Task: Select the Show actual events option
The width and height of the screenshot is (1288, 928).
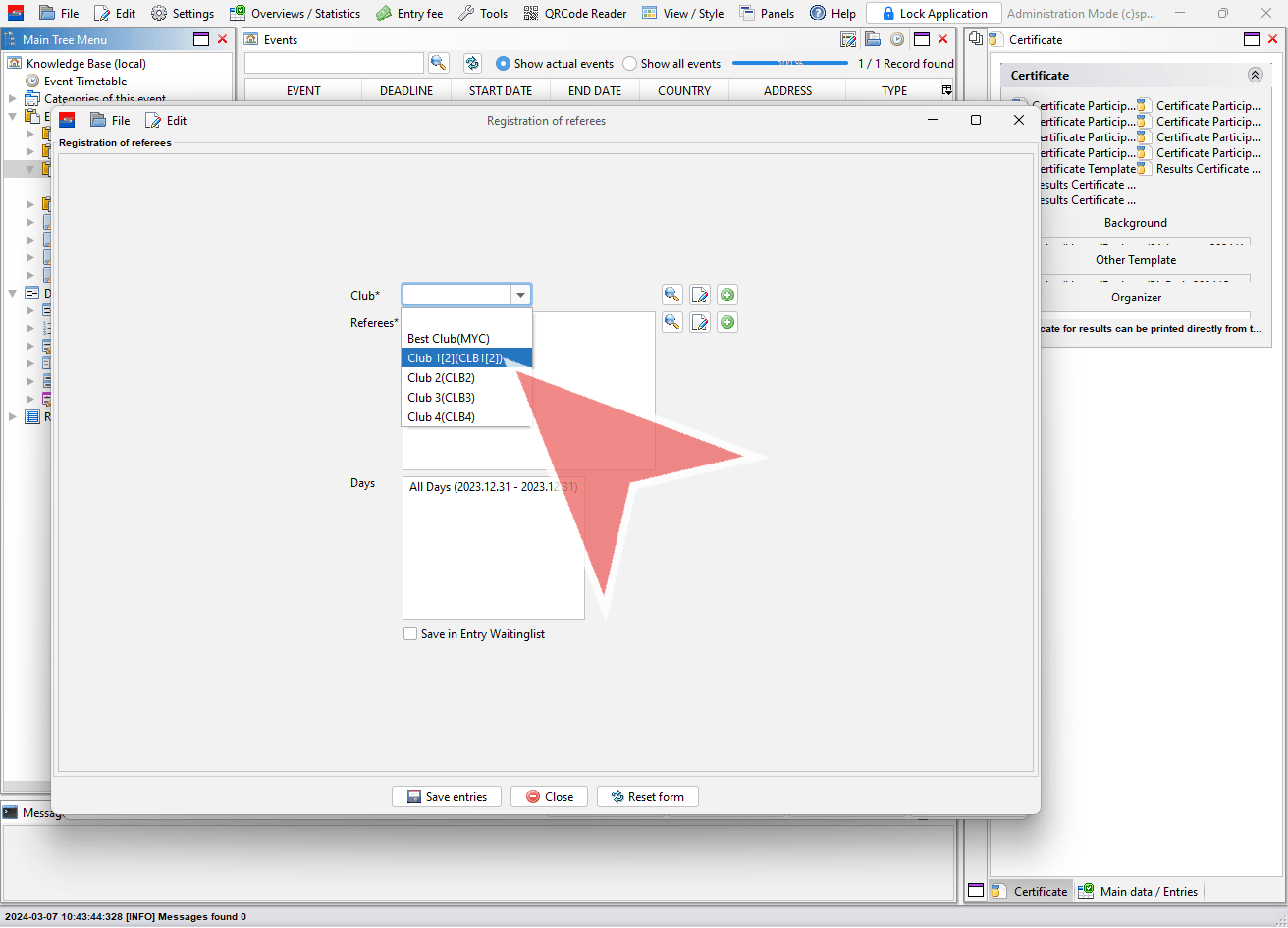Action: coord(504,64)
